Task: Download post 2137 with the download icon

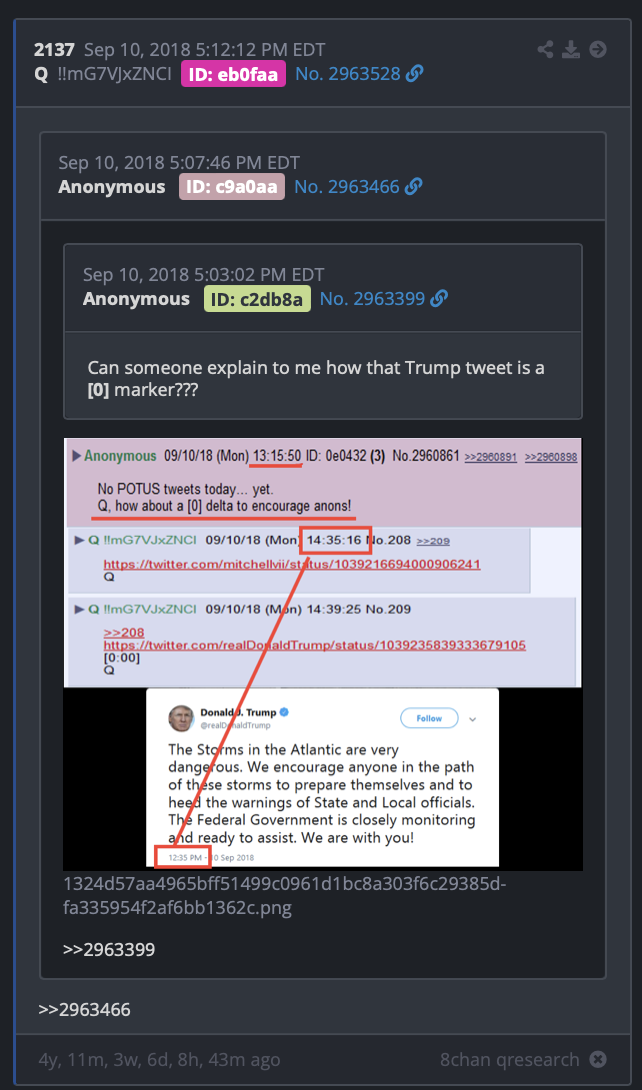Action: coord(571,50)
